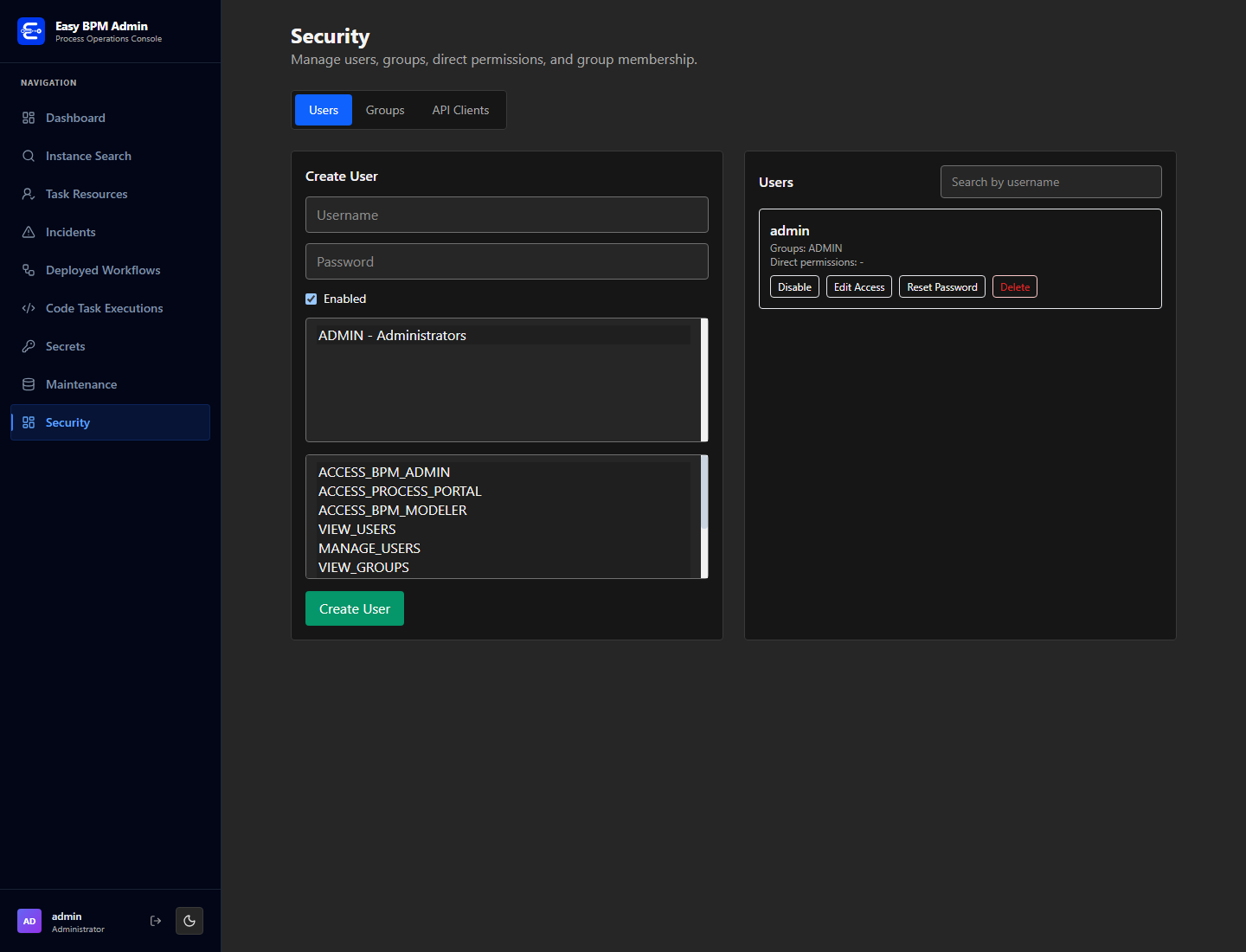Select ACCESS_BPM_MODELER permission

point(504,510)
